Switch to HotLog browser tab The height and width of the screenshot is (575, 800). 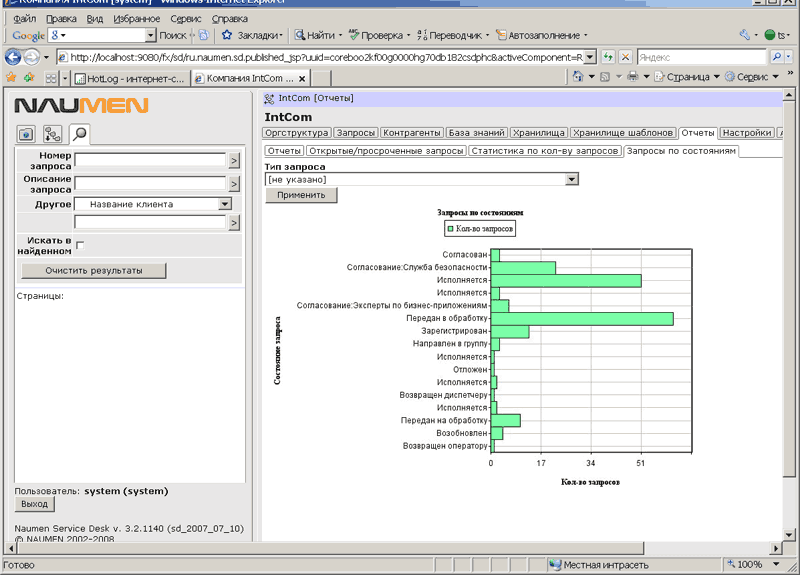(130, 79)
